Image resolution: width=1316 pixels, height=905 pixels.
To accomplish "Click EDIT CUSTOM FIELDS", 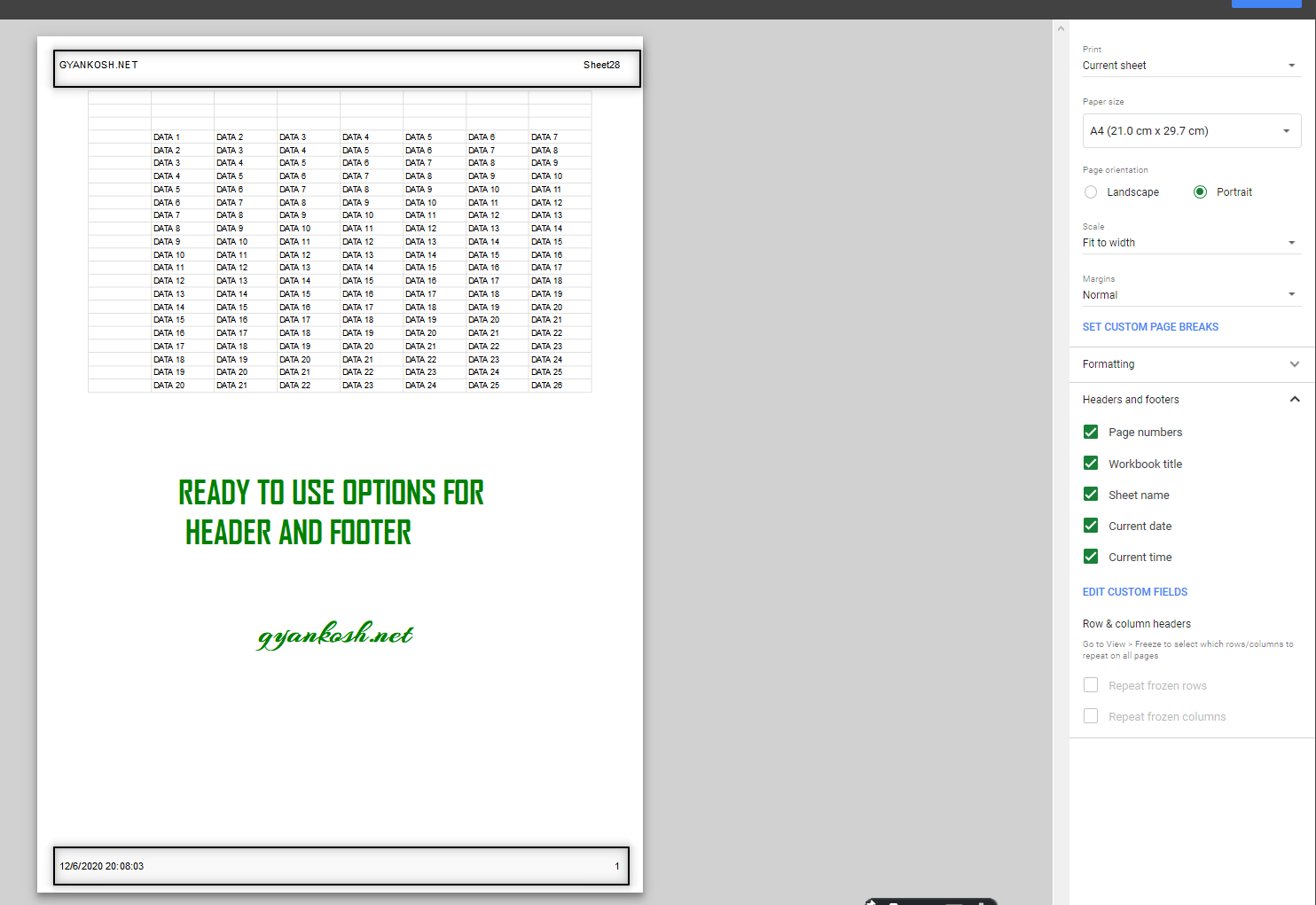I will pos(1135,591).
